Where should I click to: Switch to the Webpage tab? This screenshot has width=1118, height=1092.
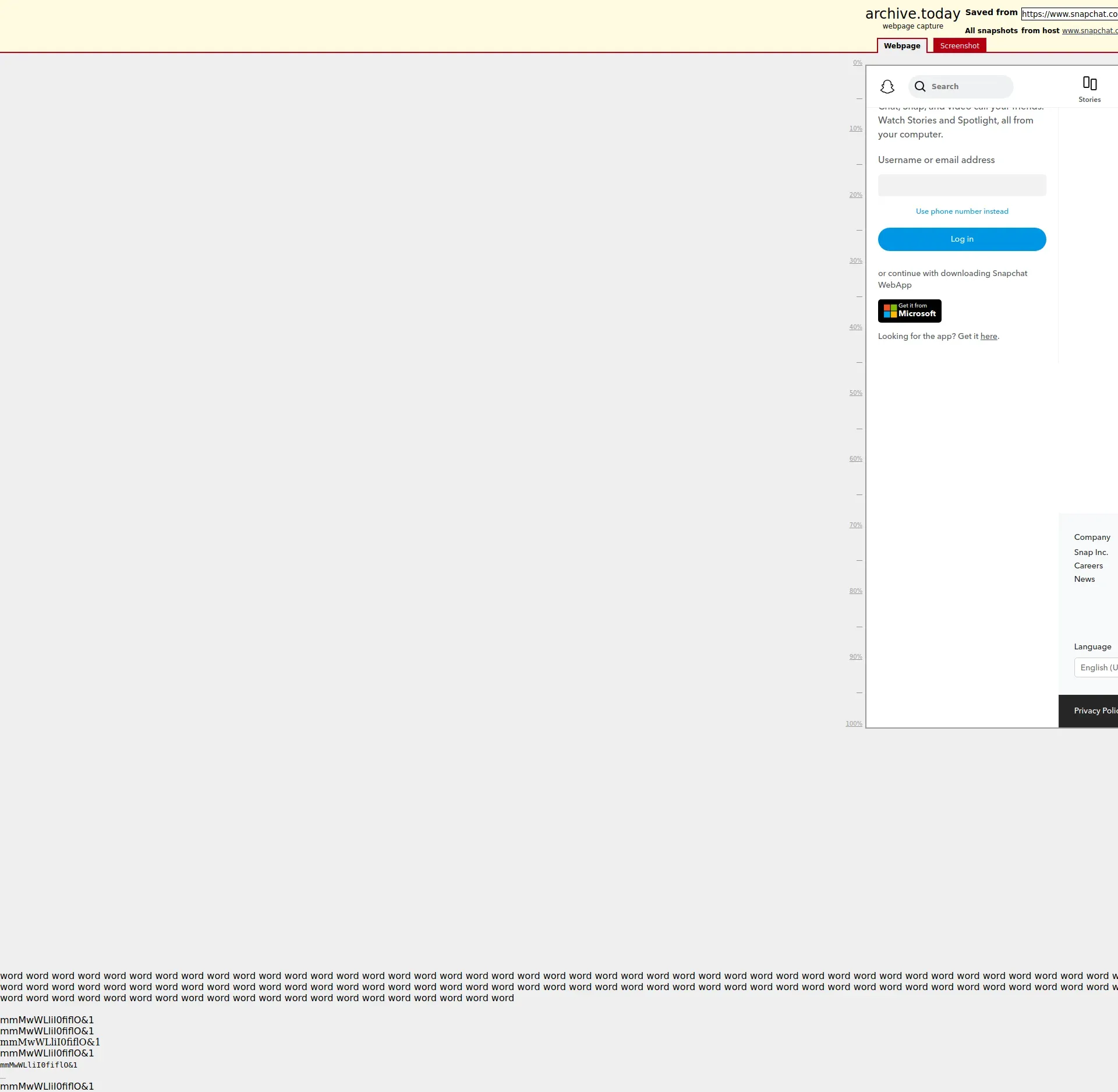pyautogui.click(x=901, y=46)
